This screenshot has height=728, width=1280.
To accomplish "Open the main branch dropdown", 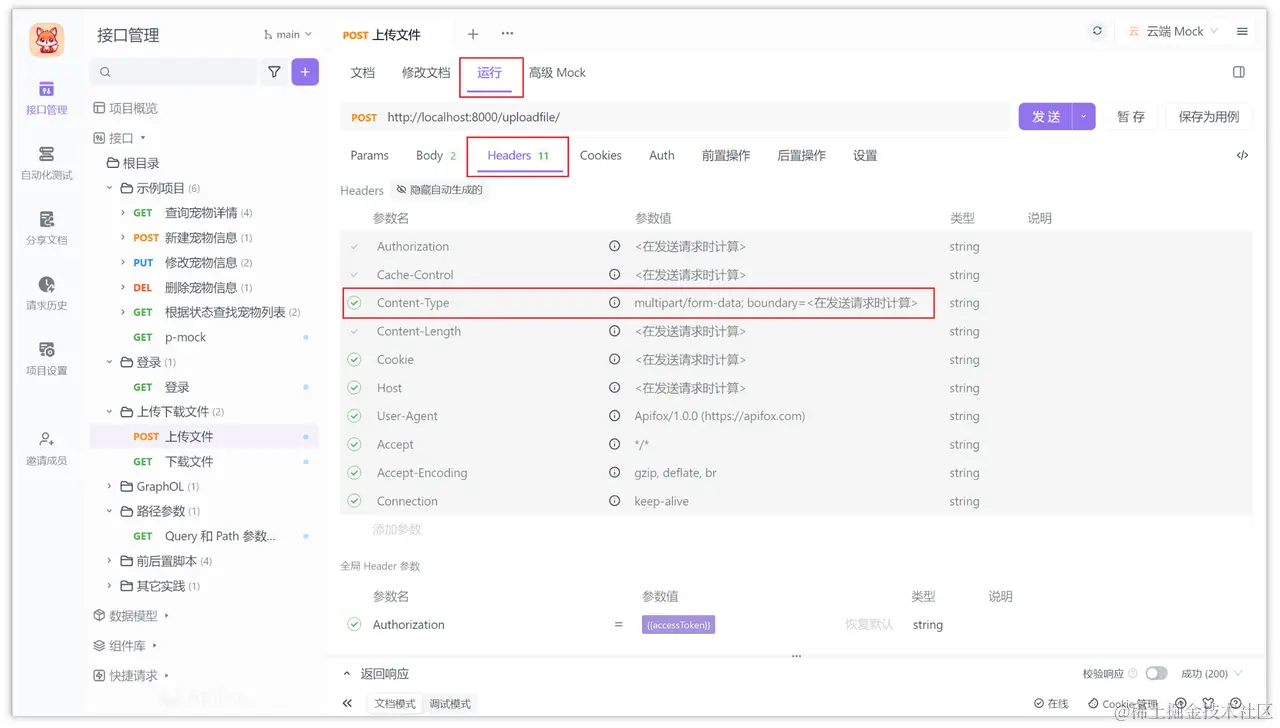I will 287,33.
